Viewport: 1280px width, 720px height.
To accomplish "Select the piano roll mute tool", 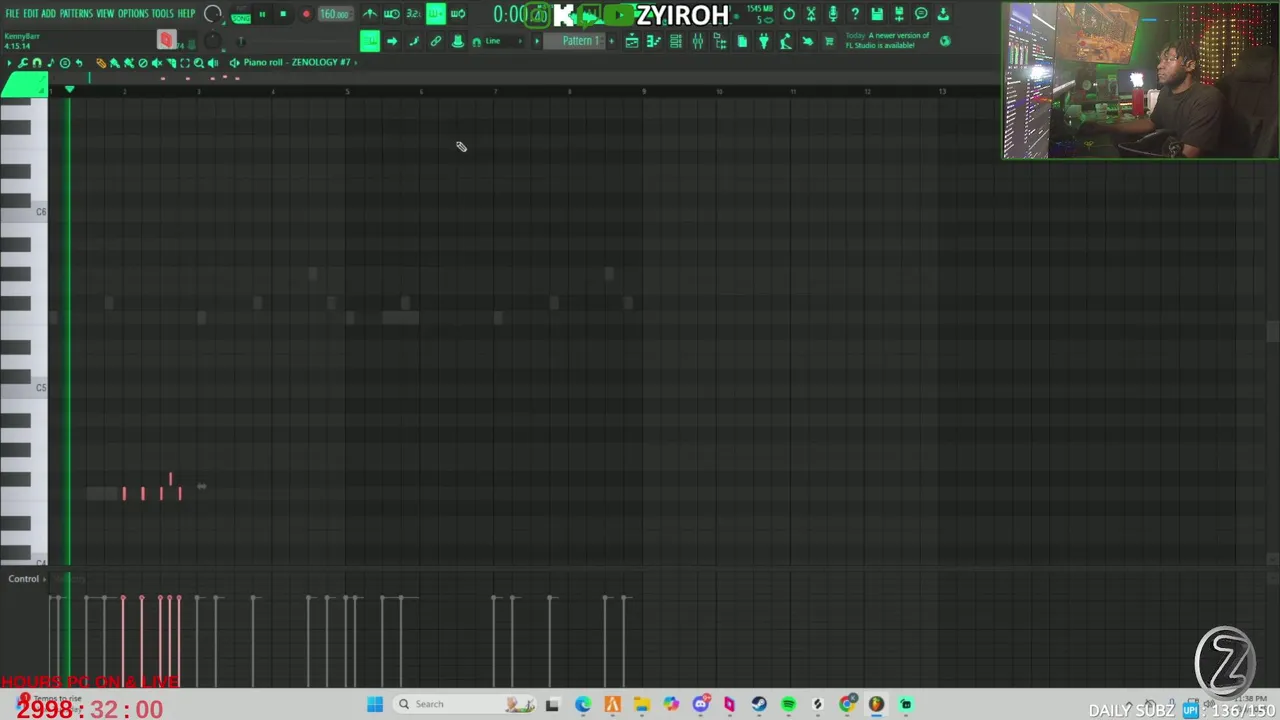I will click(156, 62).
